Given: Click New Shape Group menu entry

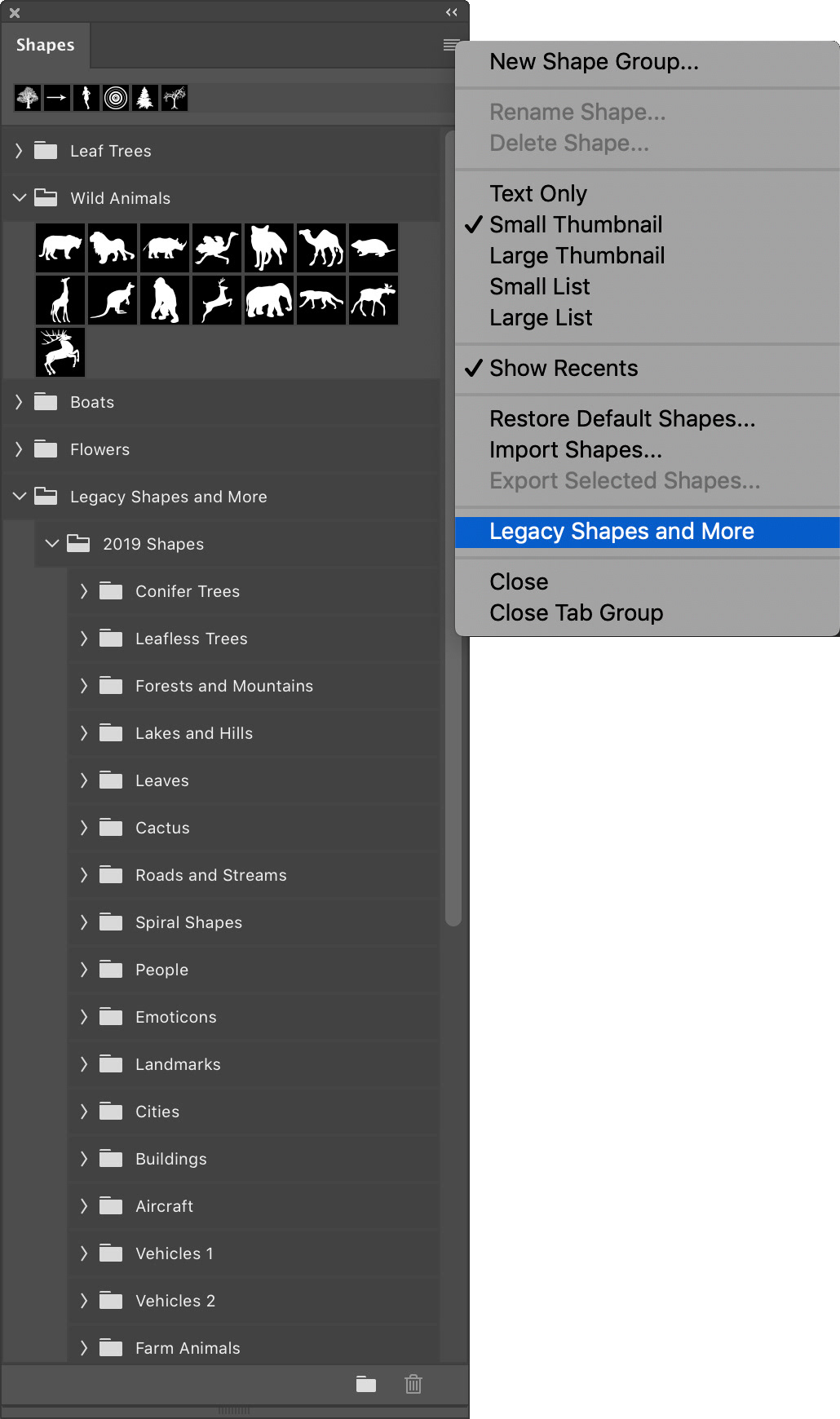Looking at the screenshot, I should tap(593, 62).
